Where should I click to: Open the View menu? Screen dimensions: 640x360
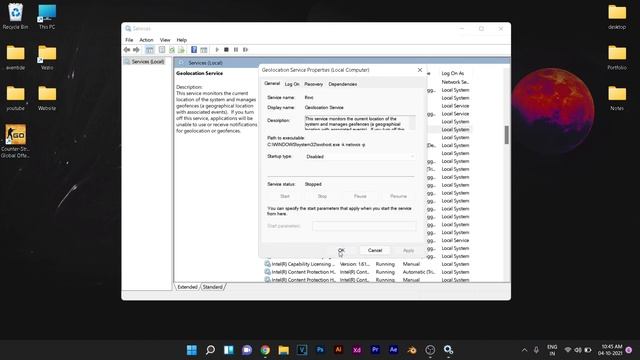point(165,40)
